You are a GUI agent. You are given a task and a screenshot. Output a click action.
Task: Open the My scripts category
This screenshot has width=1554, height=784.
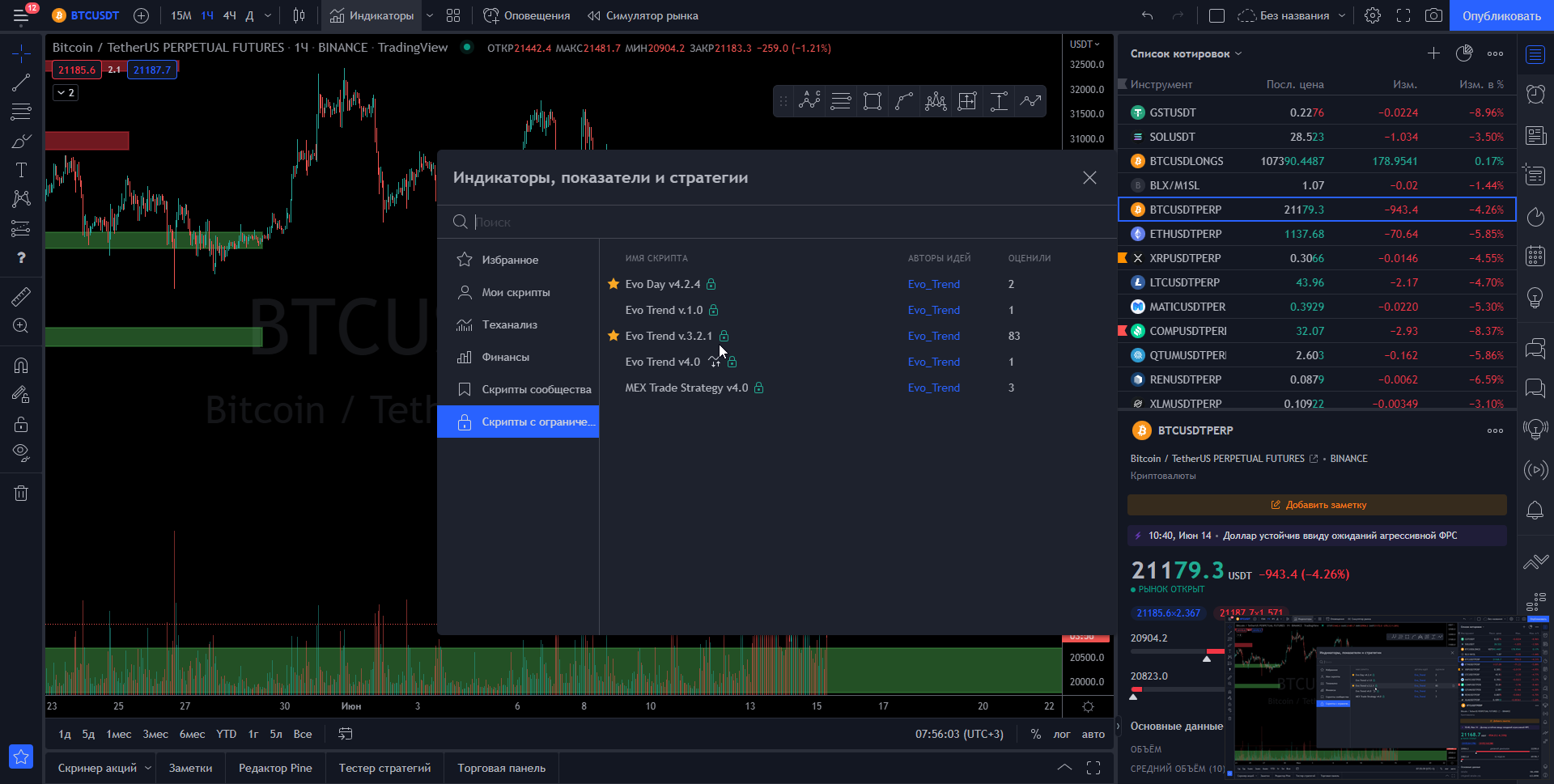(x=518, y=292)
